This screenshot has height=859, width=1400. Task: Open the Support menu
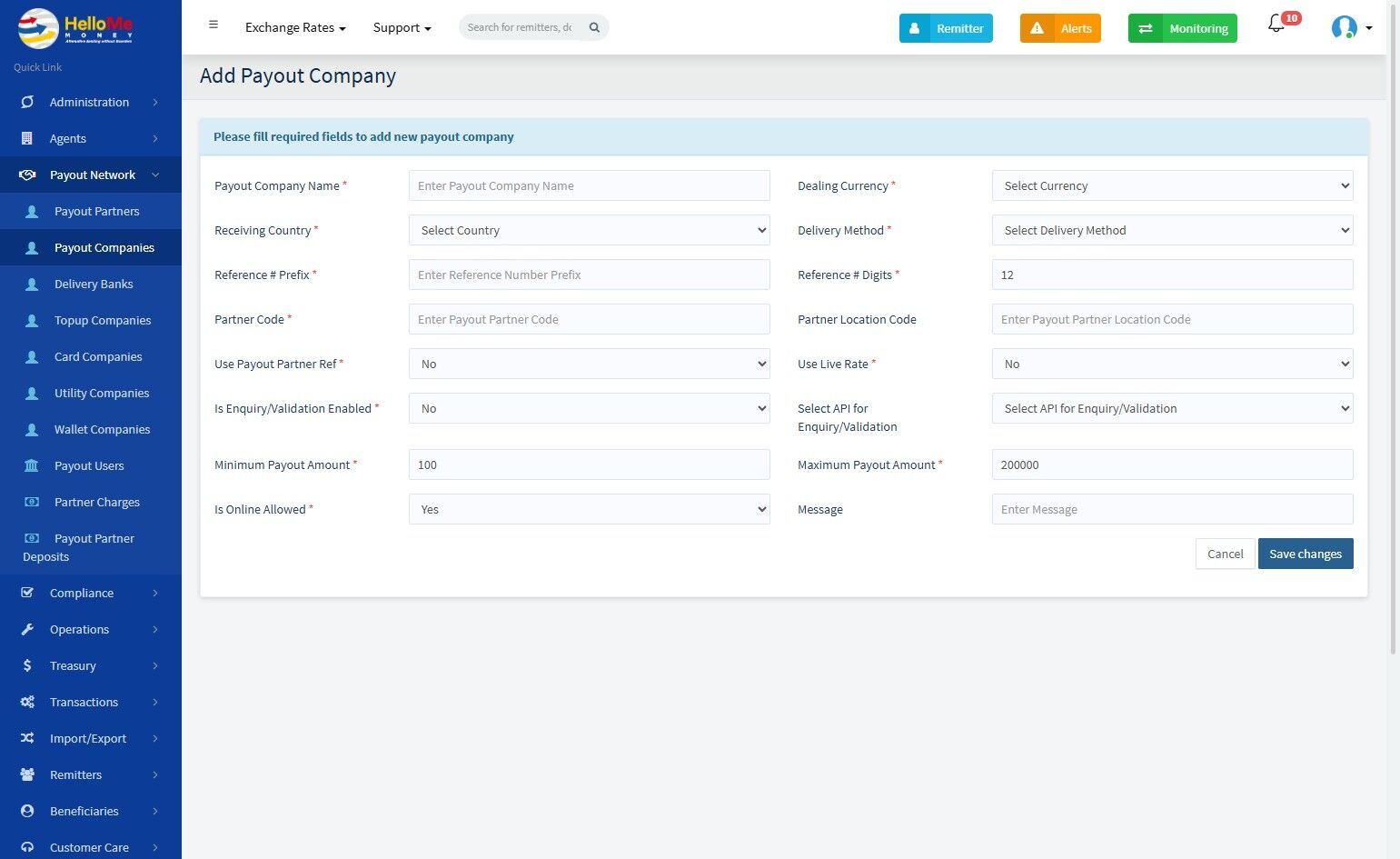402,28
